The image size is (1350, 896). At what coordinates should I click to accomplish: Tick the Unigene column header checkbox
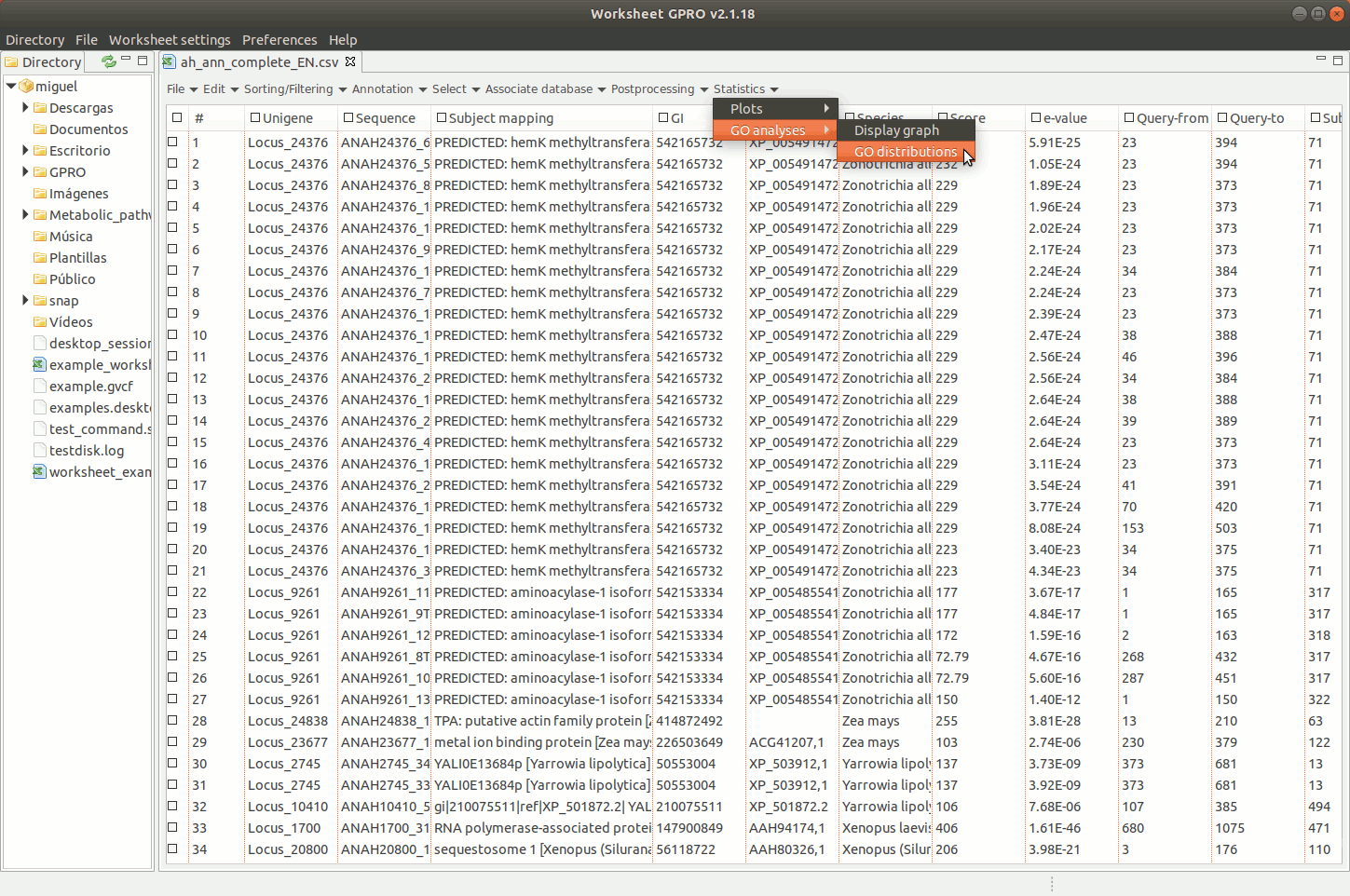[254, 118]
